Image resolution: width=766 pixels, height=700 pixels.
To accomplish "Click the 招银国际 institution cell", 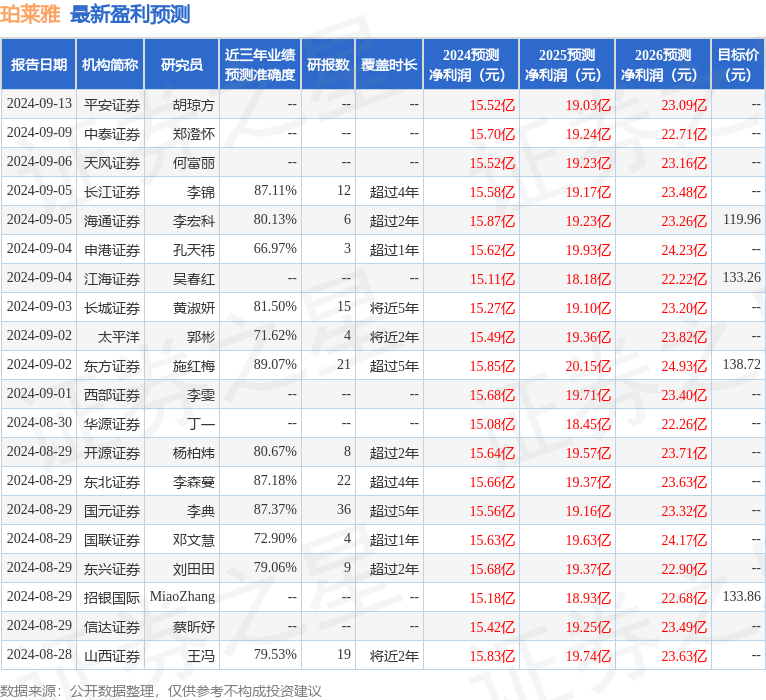I will pyautogui.click(x=112, y=598).
